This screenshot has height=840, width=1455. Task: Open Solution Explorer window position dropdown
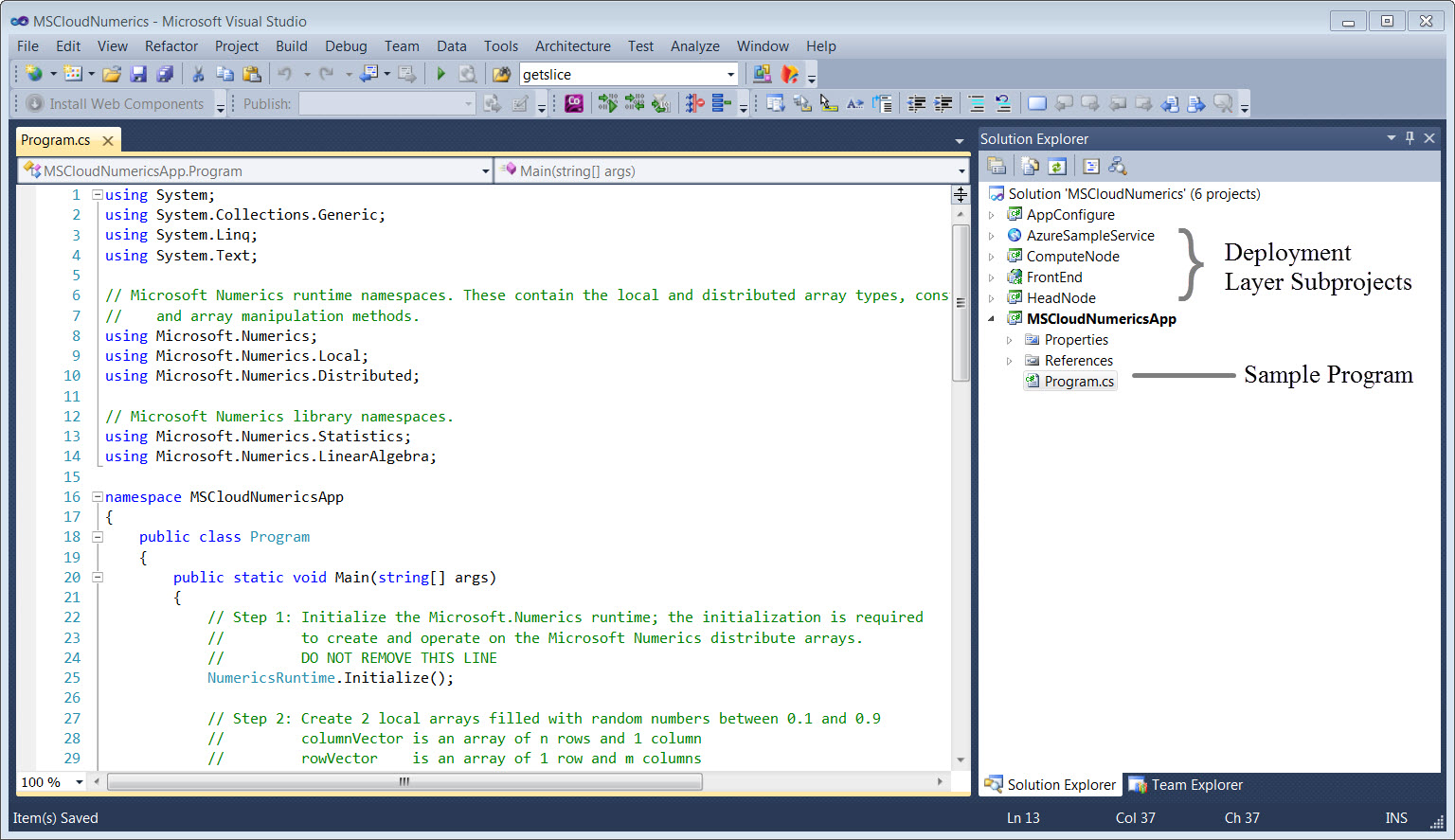[1392, 138]
